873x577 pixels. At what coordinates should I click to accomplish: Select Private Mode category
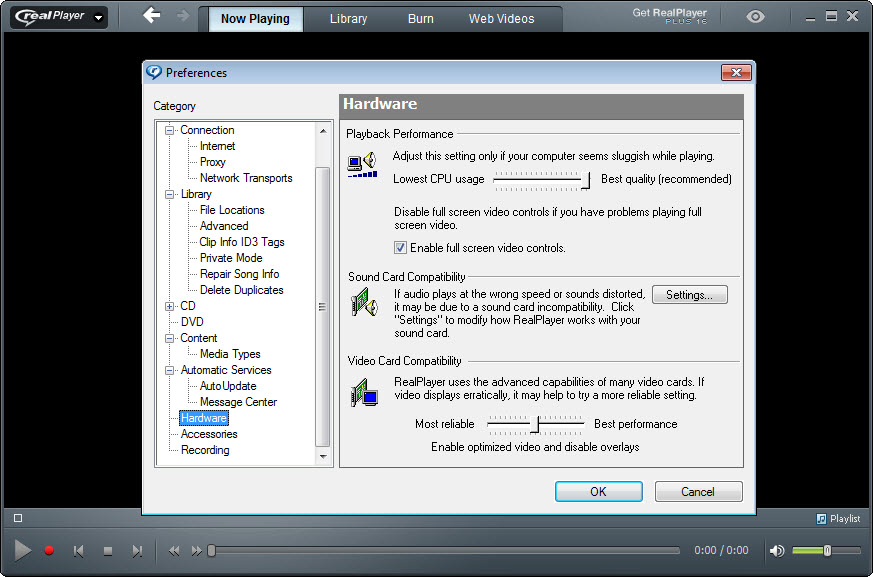pos(231,258)
